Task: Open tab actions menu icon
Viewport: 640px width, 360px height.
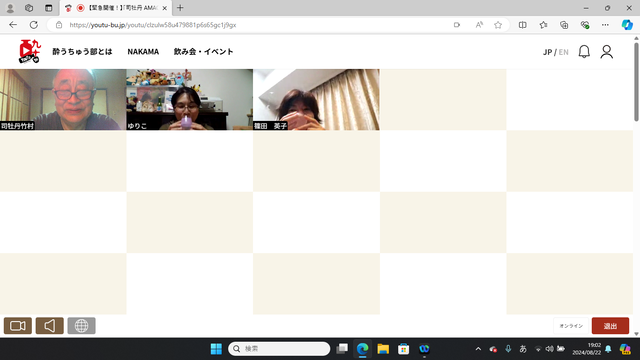Action: point(49,8)
